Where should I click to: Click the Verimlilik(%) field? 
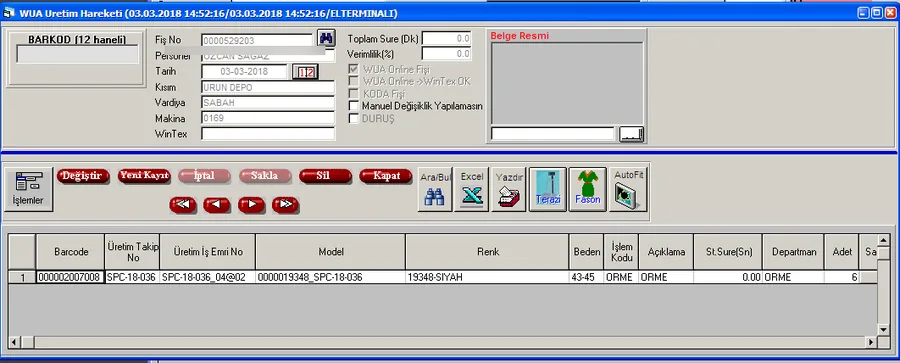point(447,53)
